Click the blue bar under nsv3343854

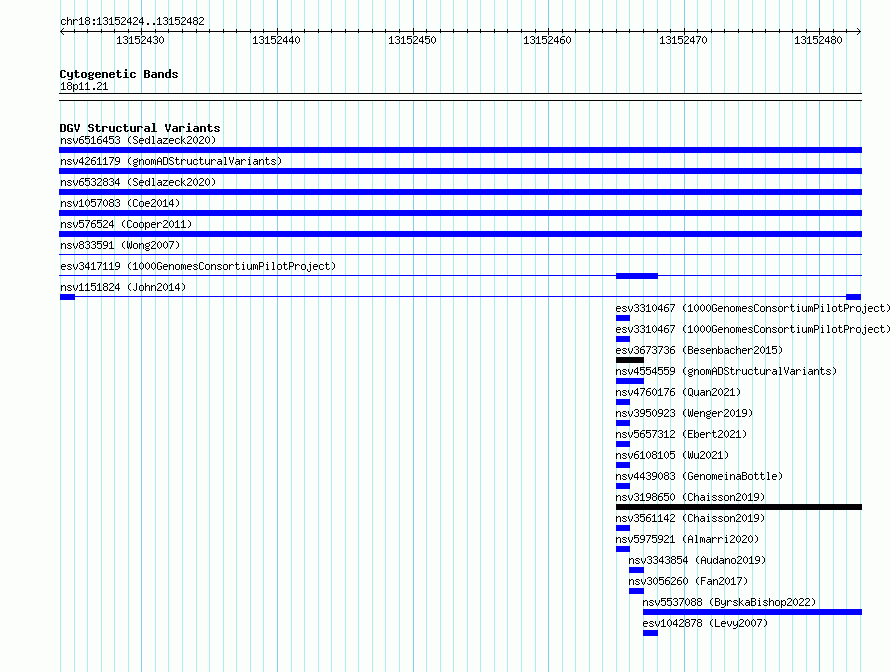pyautogui.click(x=636, y=570)
